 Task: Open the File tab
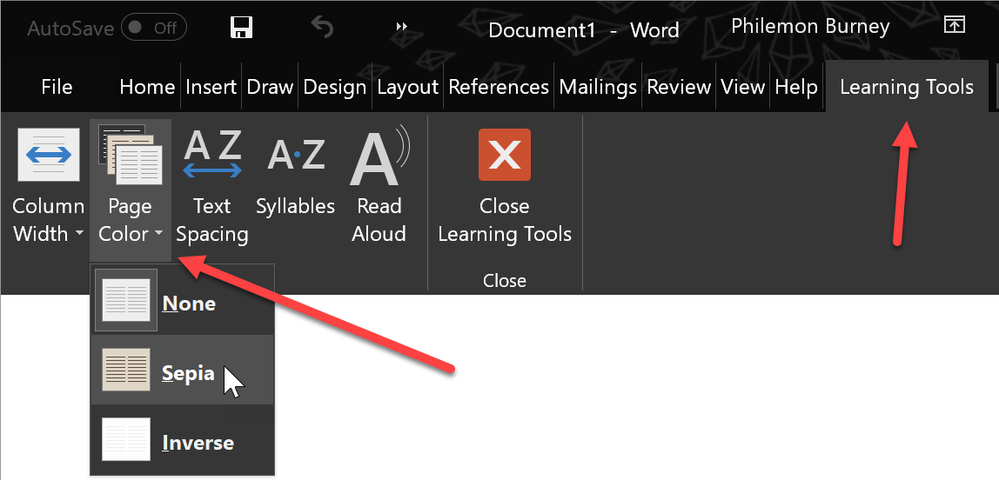[x=57, y=87]
